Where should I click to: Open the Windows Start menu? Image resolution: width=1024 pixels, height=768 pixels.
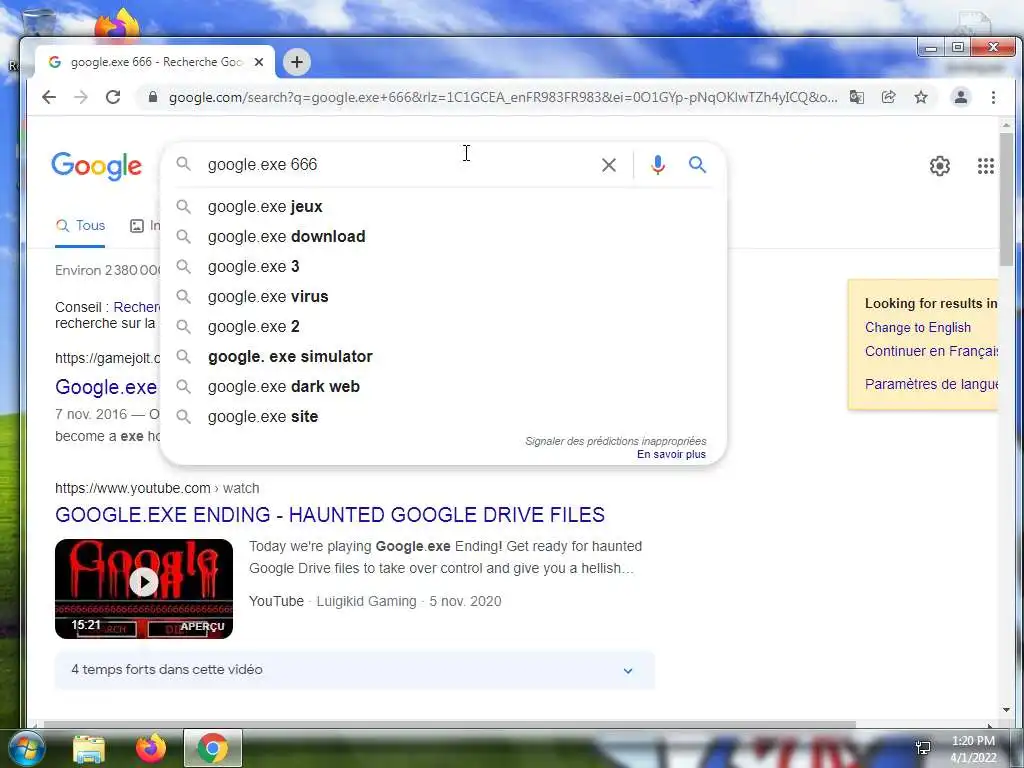(27, 748)
